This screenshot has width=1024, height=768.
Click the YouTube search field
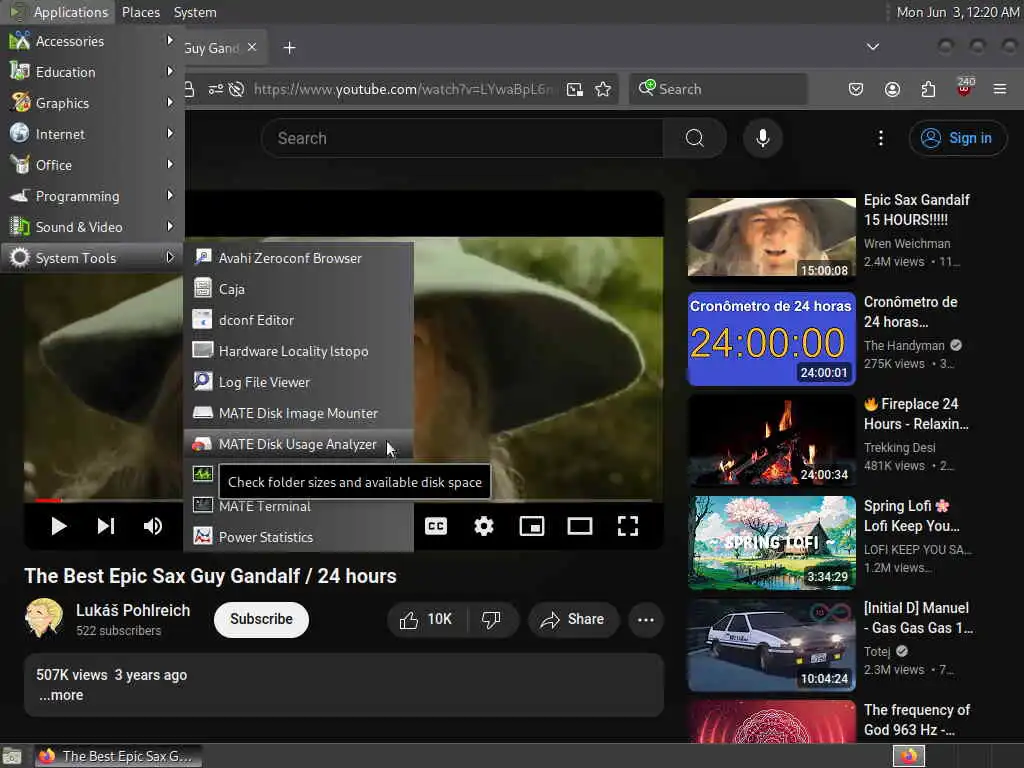(462, 138)
